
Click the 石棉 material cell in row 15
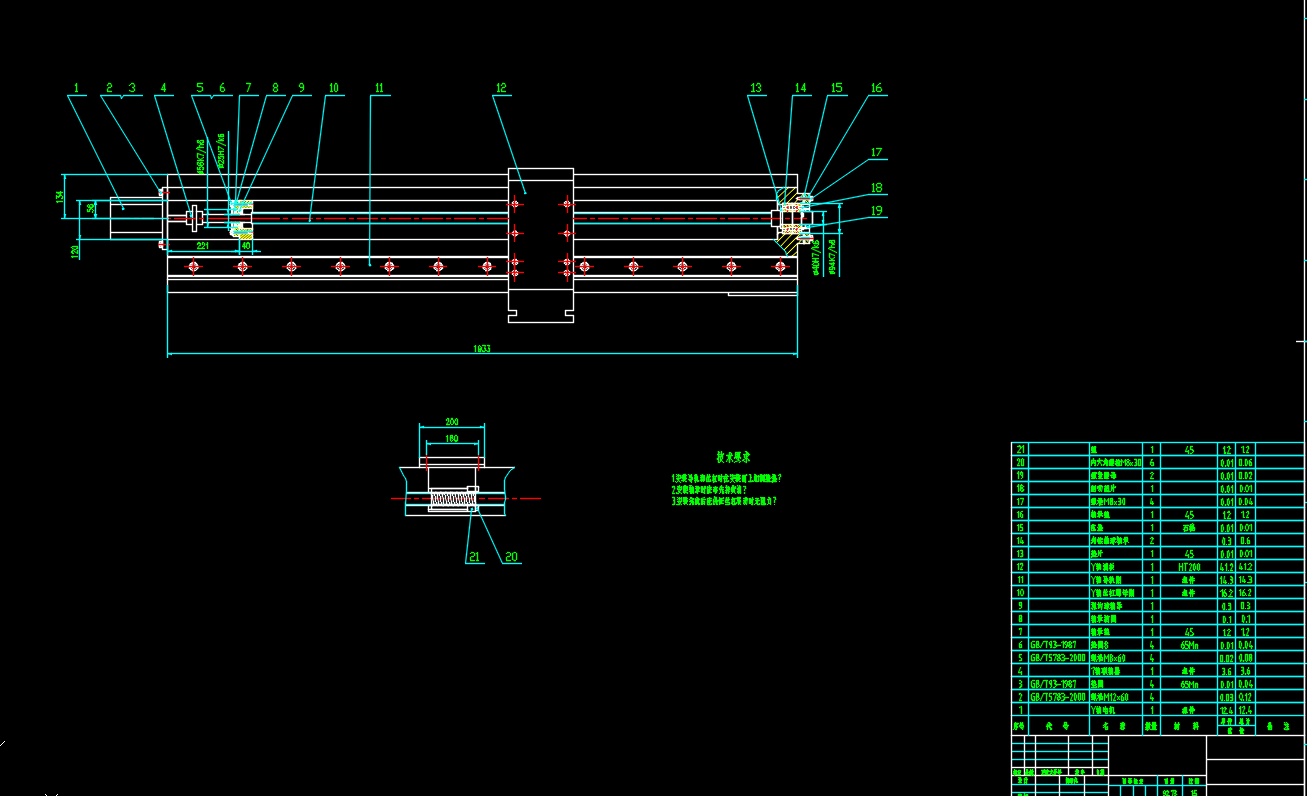(1188, 528)
